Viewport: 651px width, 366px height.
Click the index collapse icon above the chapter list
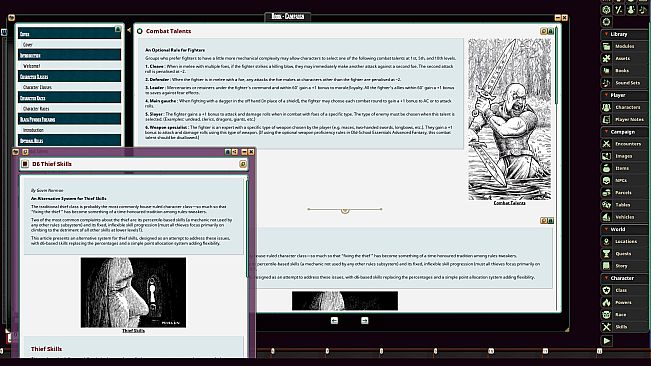coord(118,29)
